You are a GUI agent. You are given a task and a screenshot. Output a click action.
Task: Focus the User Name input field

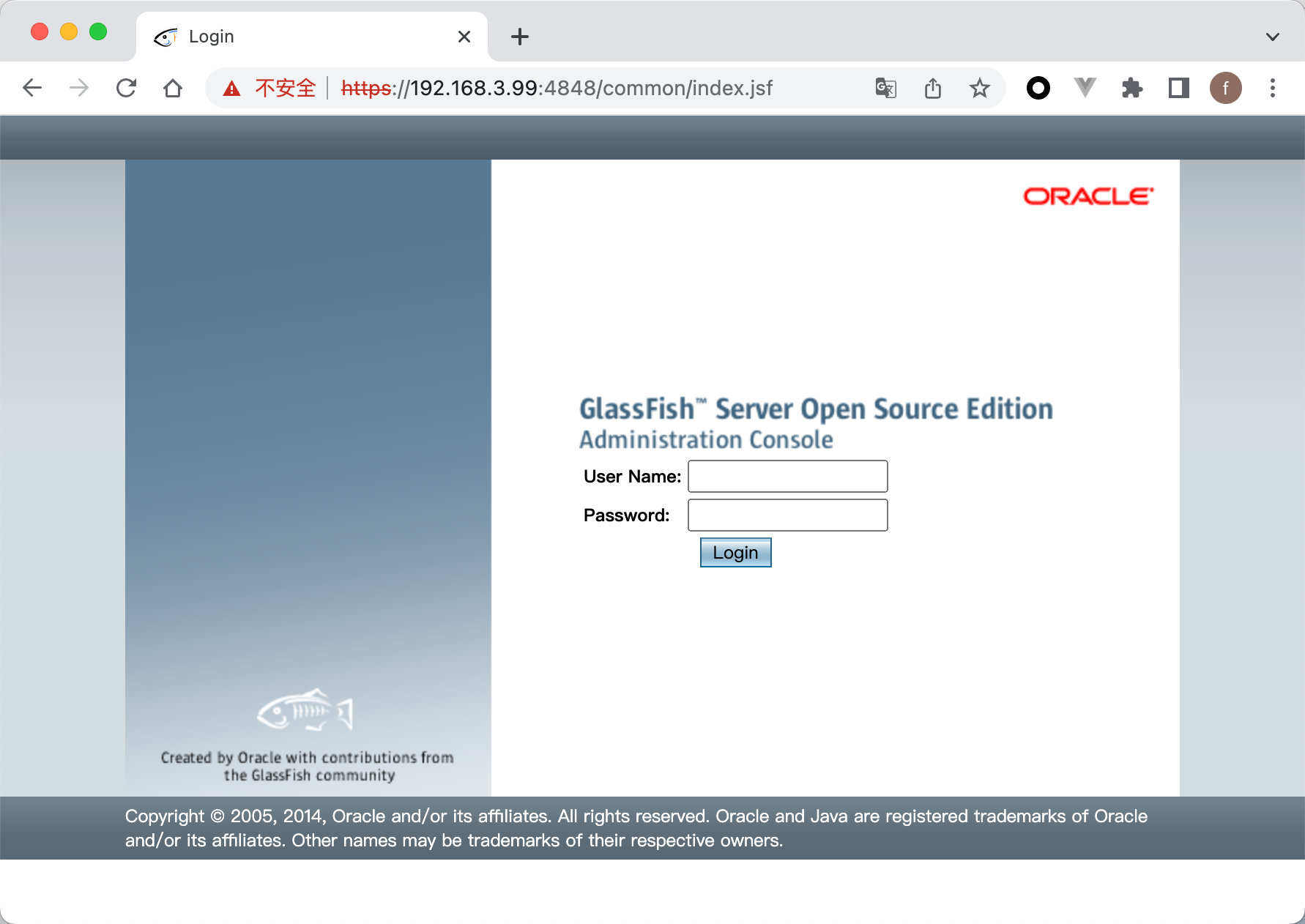(787, 477)
